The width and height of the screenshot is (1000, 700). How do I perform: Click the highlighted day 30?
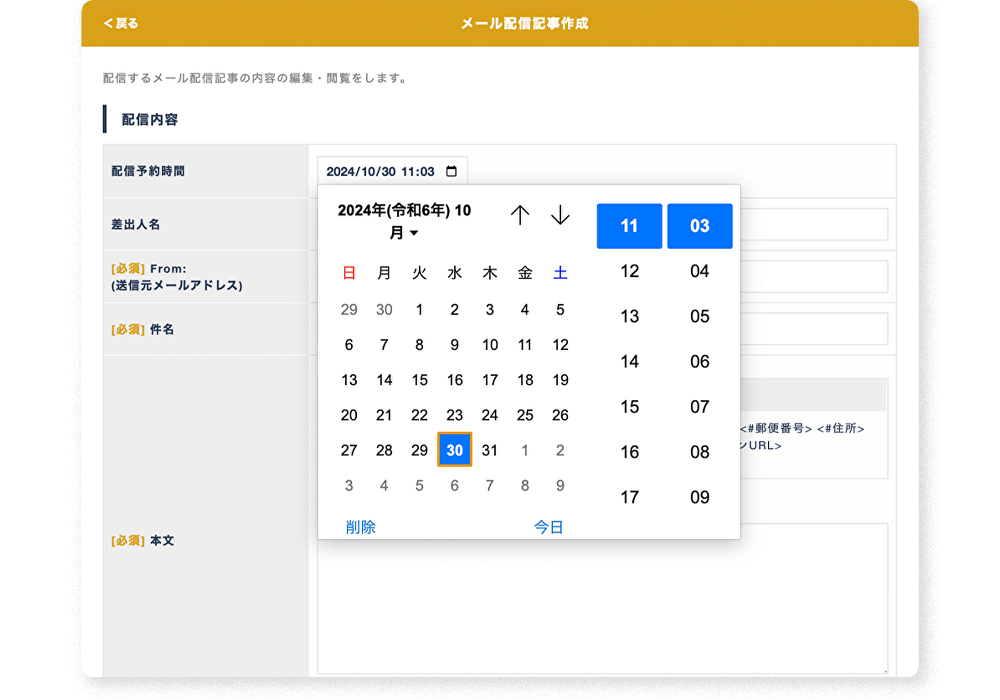coord(454,450)
